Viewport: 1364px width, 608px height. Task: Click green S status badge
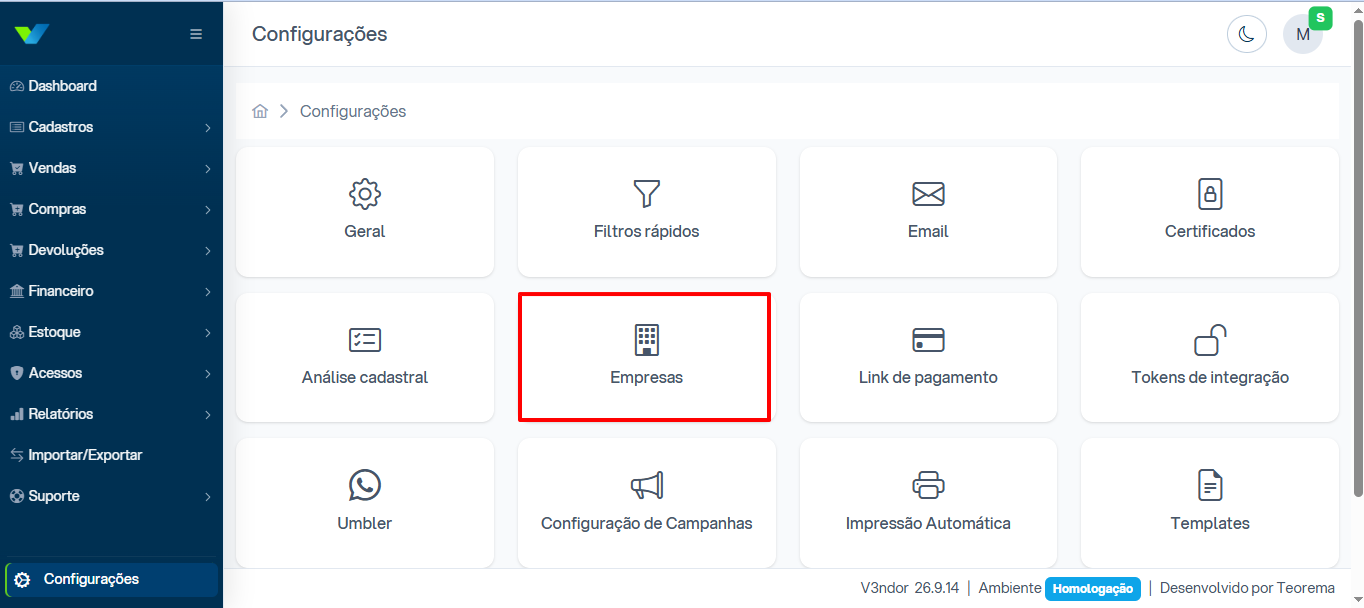tap(1320, 18)
